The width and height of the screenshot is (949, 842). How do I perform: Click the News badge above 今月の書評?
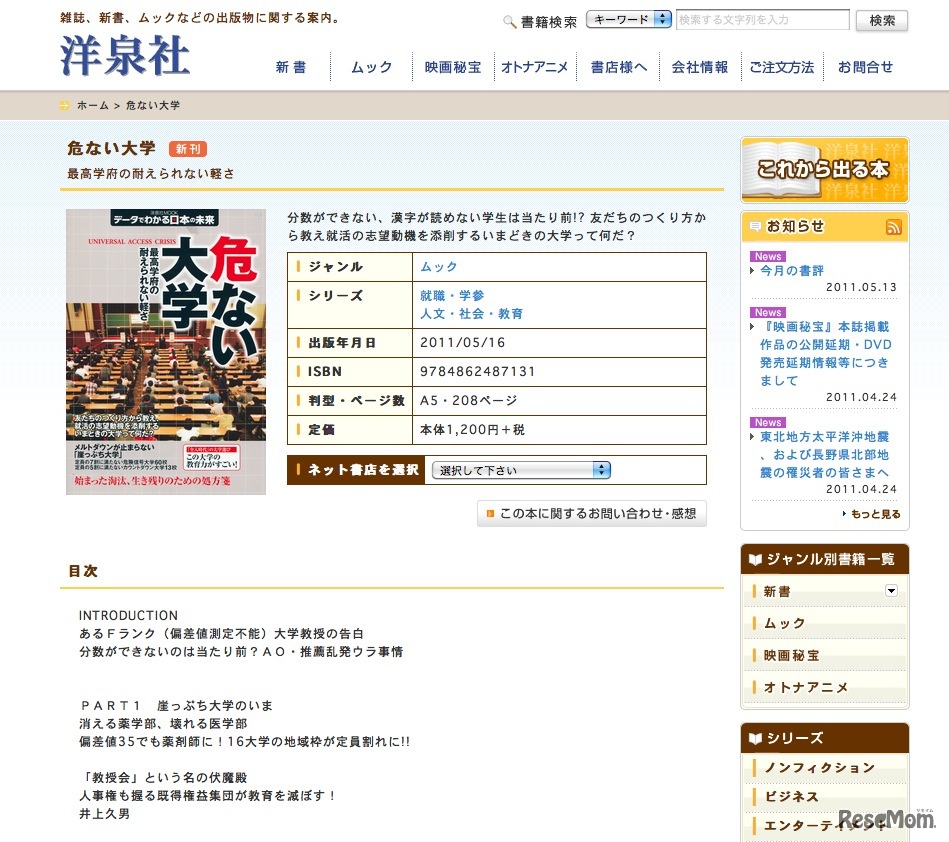point(766,256)
